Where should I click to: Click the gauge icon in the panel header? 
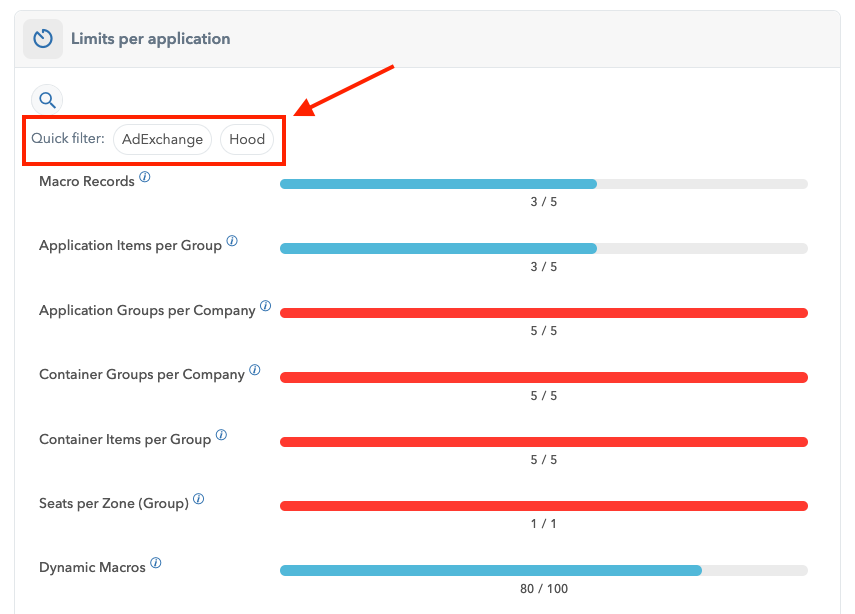click(43, 39)
